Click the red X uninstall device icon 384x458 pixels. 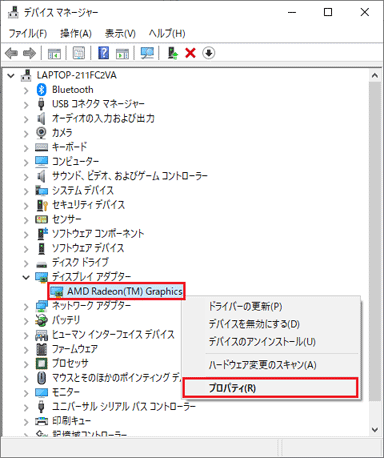point(190,53)
